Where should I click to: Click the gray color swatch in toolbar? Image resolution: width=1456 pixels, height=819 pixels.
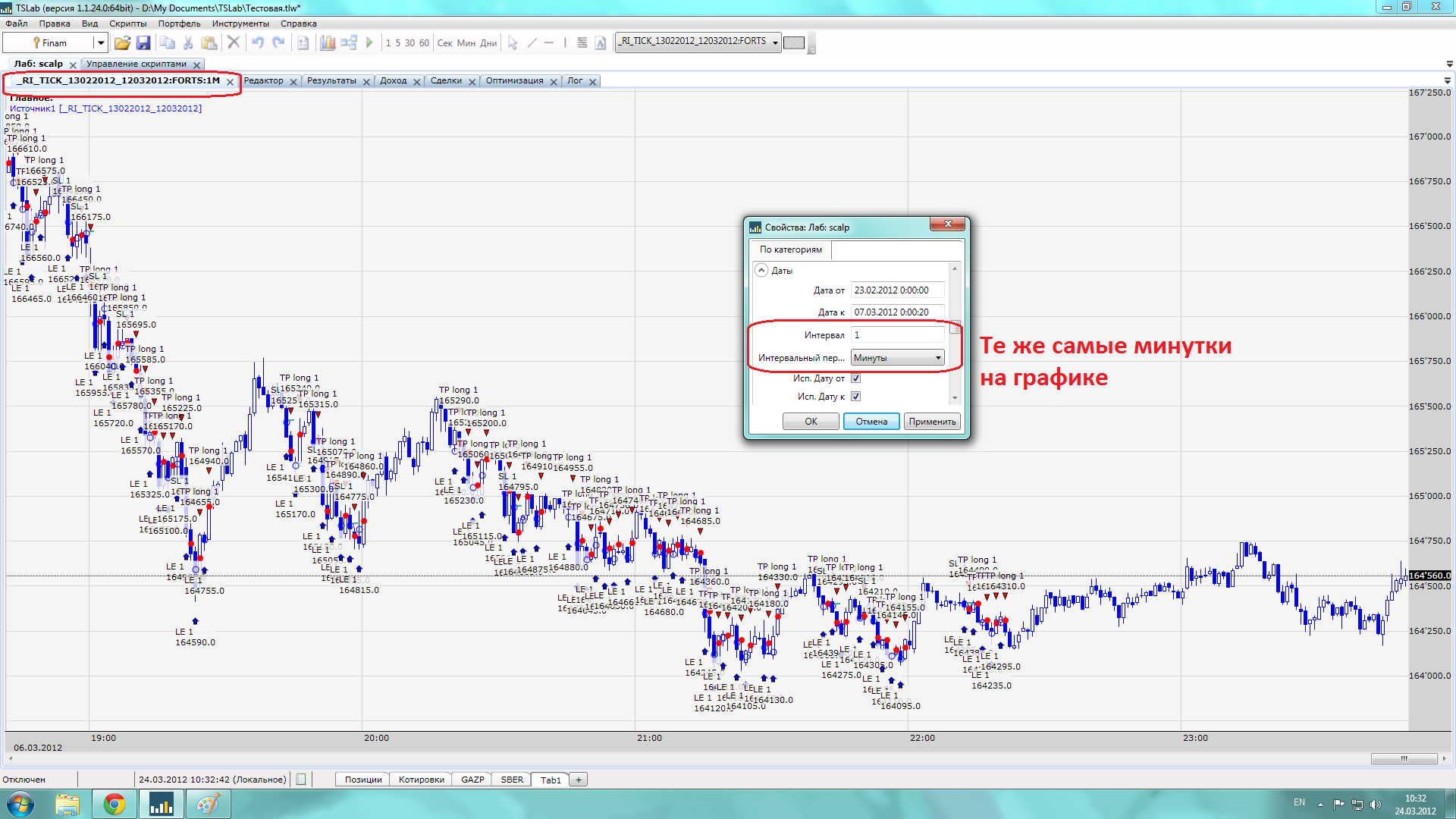click(794, 42)
